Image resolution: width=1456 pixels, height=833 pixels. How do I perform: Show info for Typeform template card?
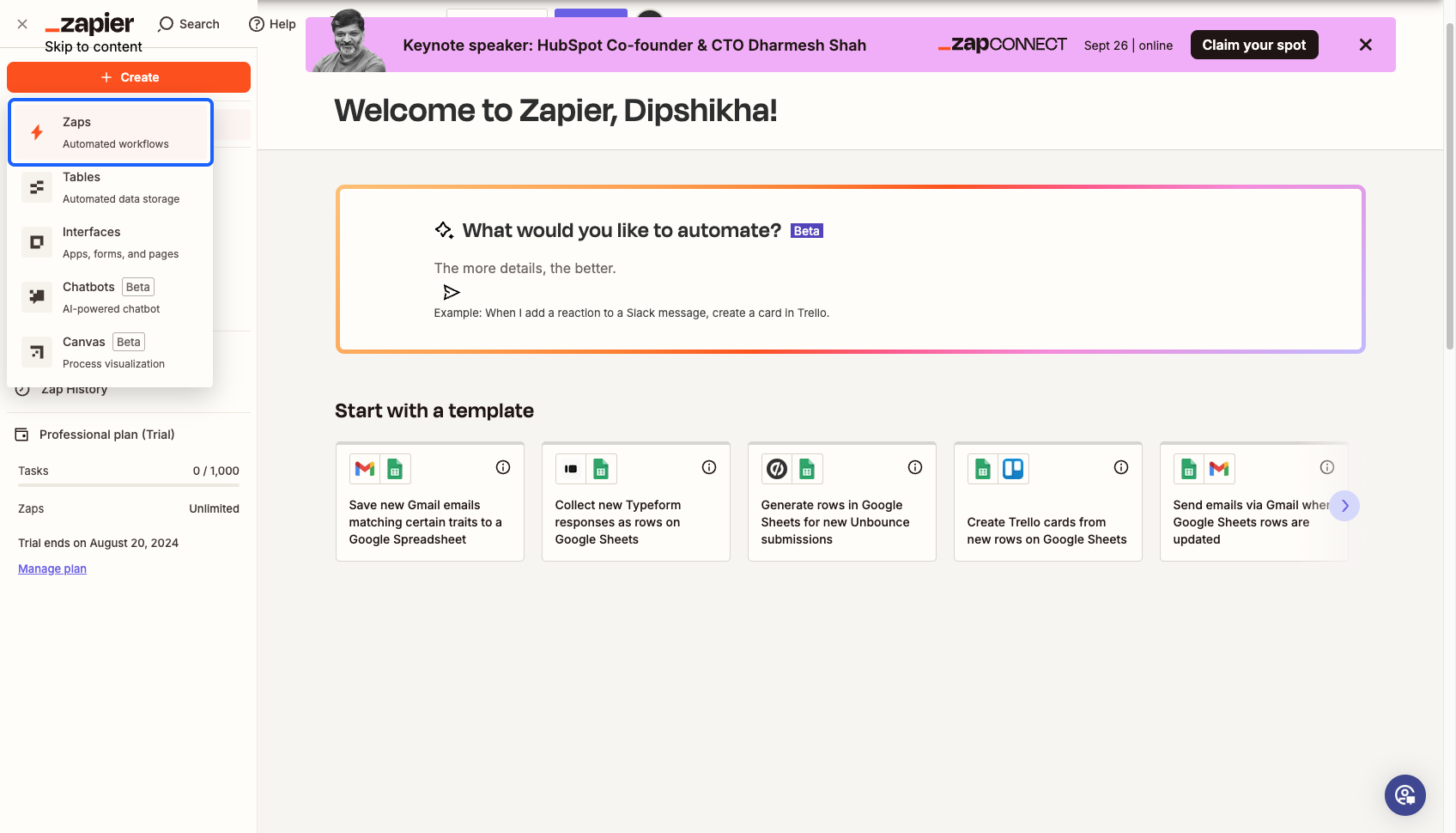pyautogui.click(x=709, y=467)
